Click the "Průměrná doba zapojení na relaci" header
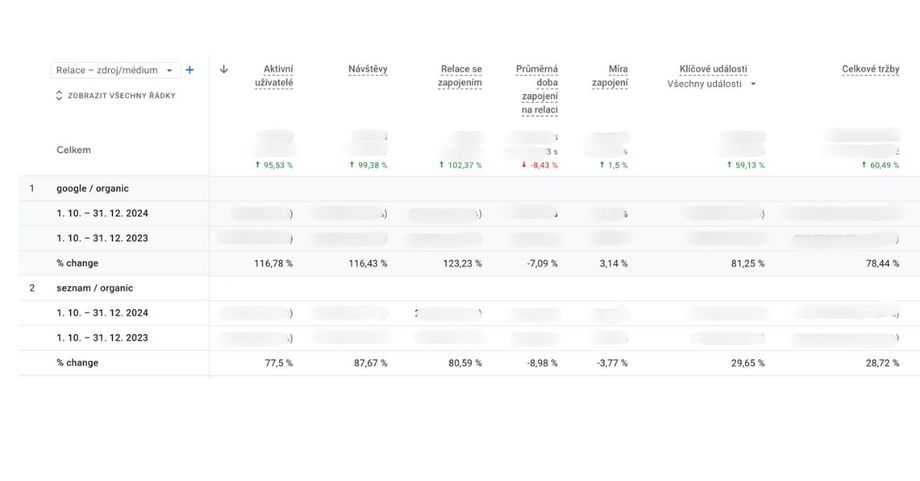The height and width of the screenshot is (481, 920). (x=537, y=88)
